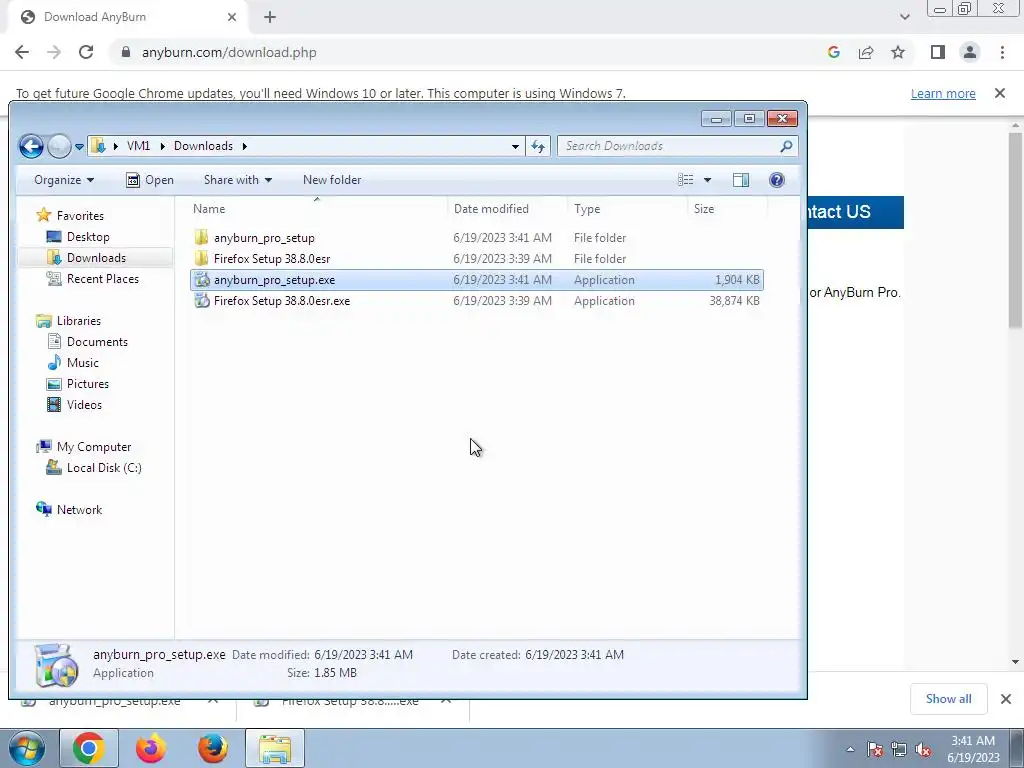Open the Videos library
Viewport: 1024px width, 768px height.
(x=84, y=404)
